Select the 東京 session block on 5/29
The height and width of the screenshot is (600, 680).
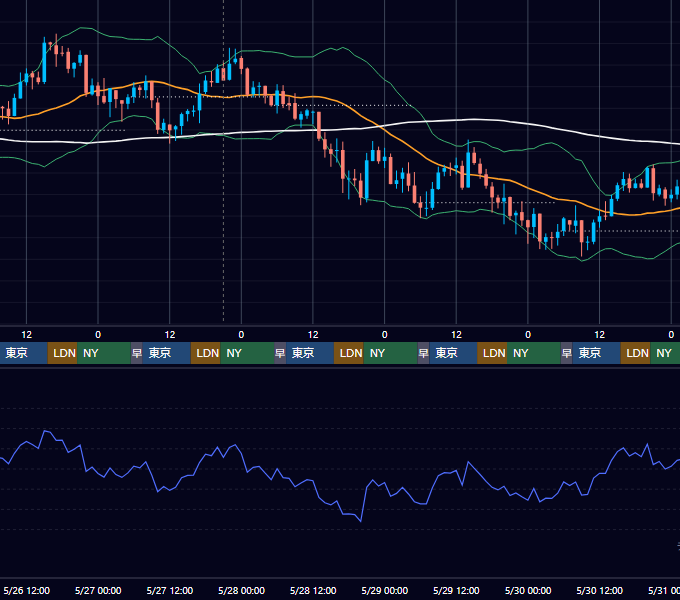pyautogui.click(x=453, y=353)
